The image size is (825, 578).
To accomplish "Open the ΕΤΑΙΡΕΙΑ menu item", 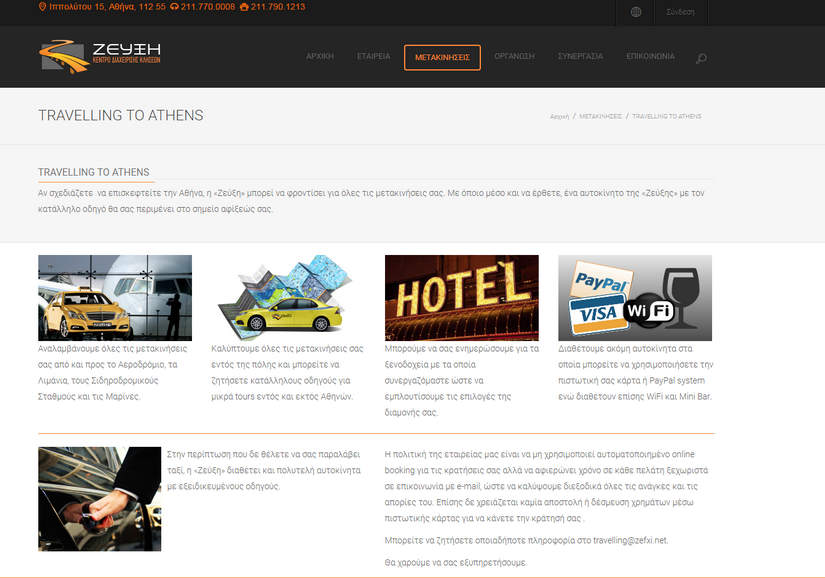I will coord(373,57).
